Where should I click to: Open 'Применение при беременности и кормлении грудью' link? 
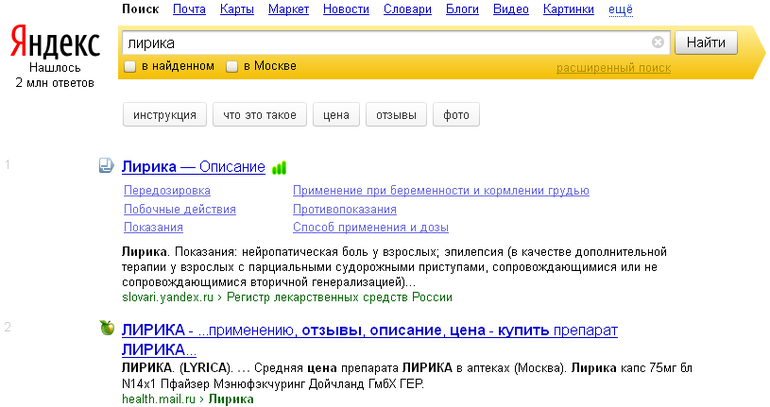tap(441, 190)
